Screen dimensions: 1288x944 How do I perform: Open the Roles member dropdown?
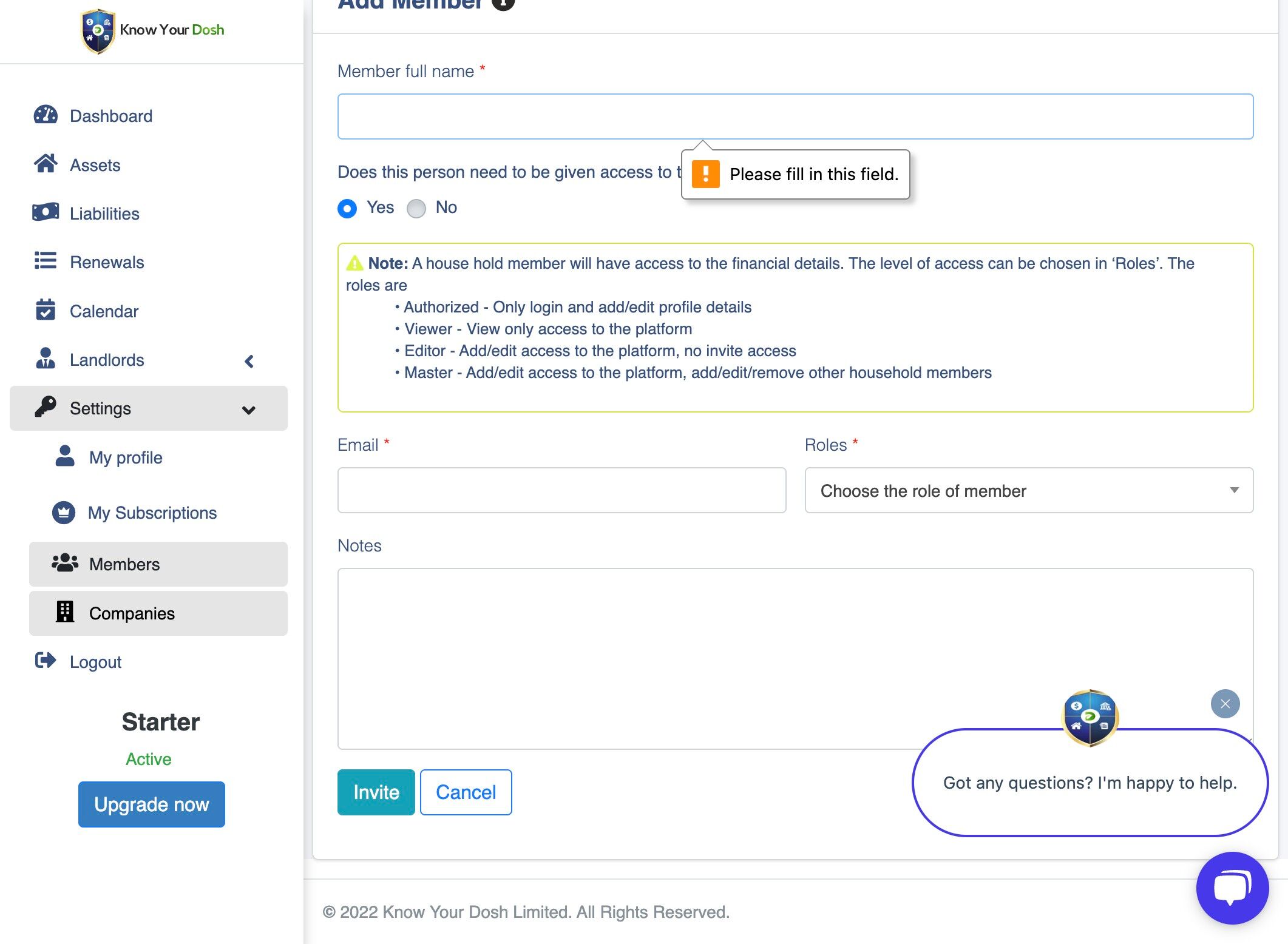[1029, 490]
